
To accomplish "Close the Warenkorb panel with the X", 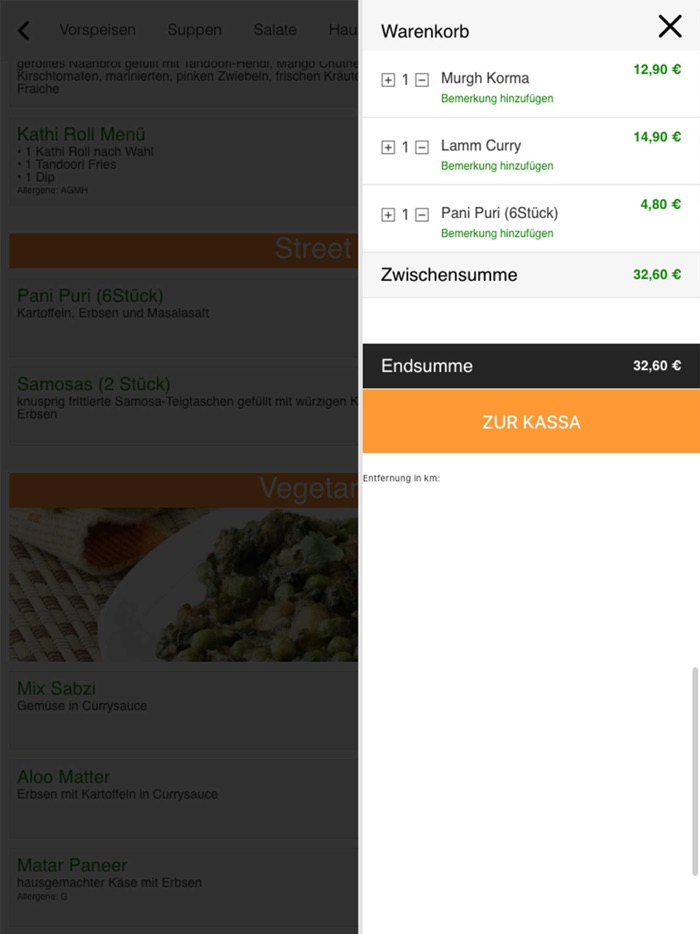I will (670, 27).
